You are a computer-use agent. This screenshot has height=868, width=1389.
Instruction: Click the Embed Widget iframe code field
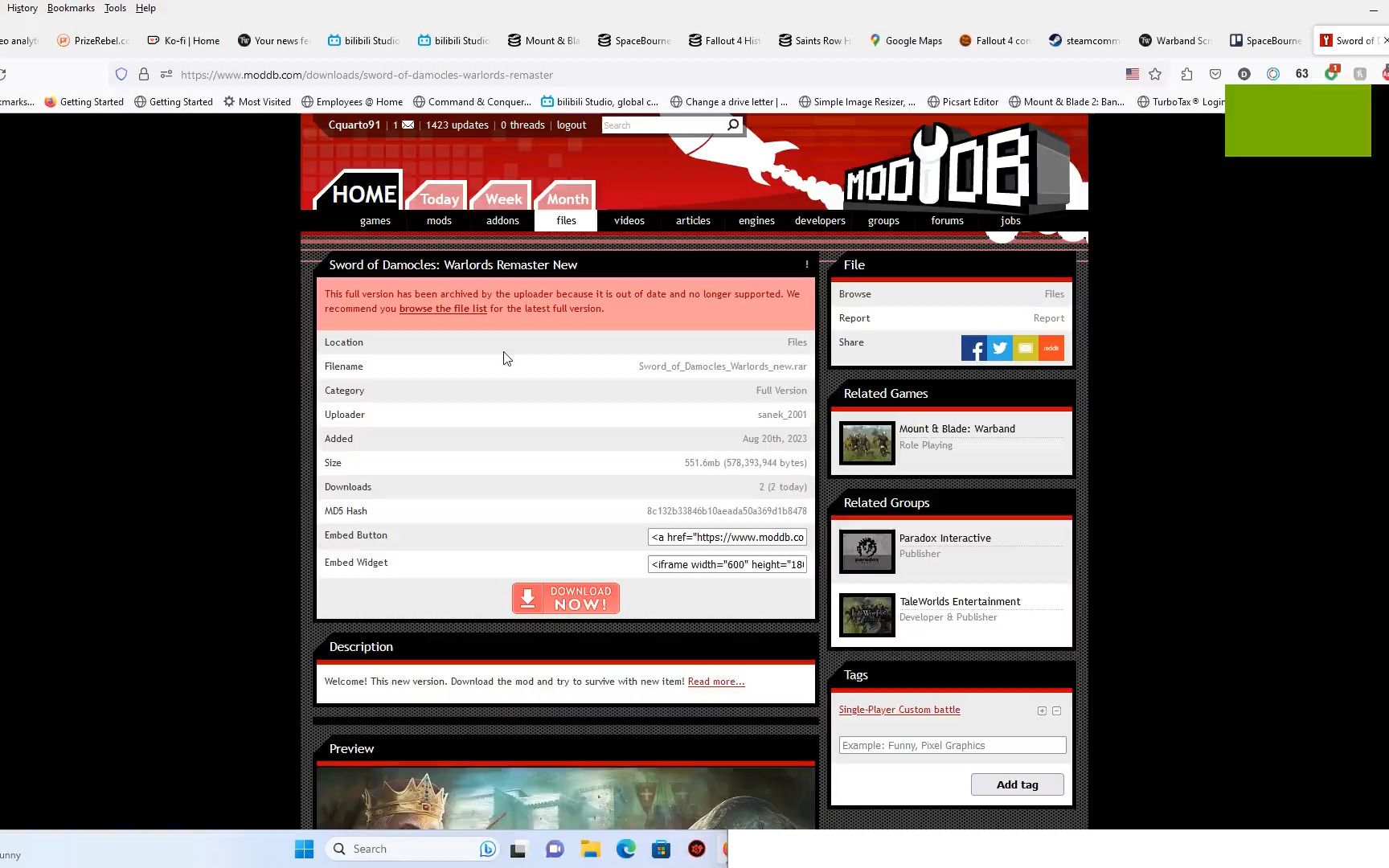(x=727, y=564)
